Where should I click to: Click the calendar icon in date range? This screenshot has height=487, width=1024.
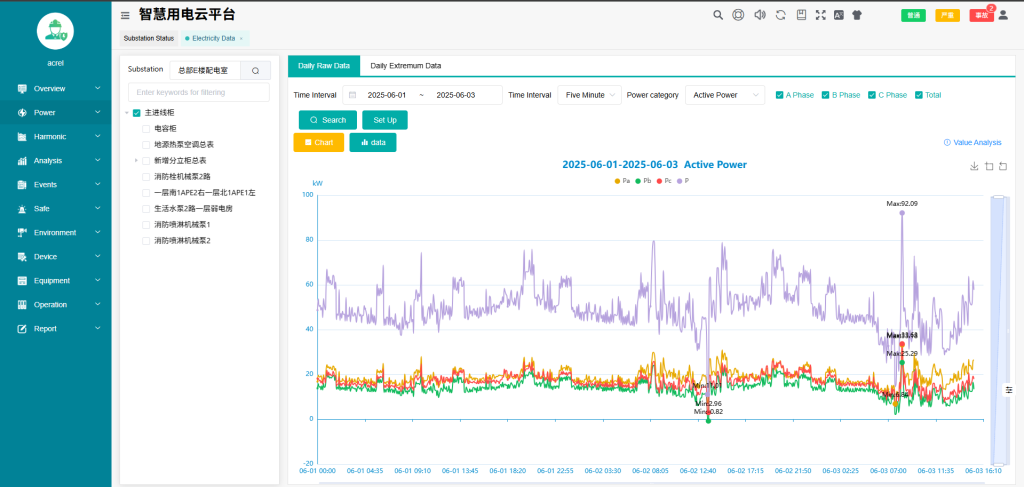click(x=353, y=95)
